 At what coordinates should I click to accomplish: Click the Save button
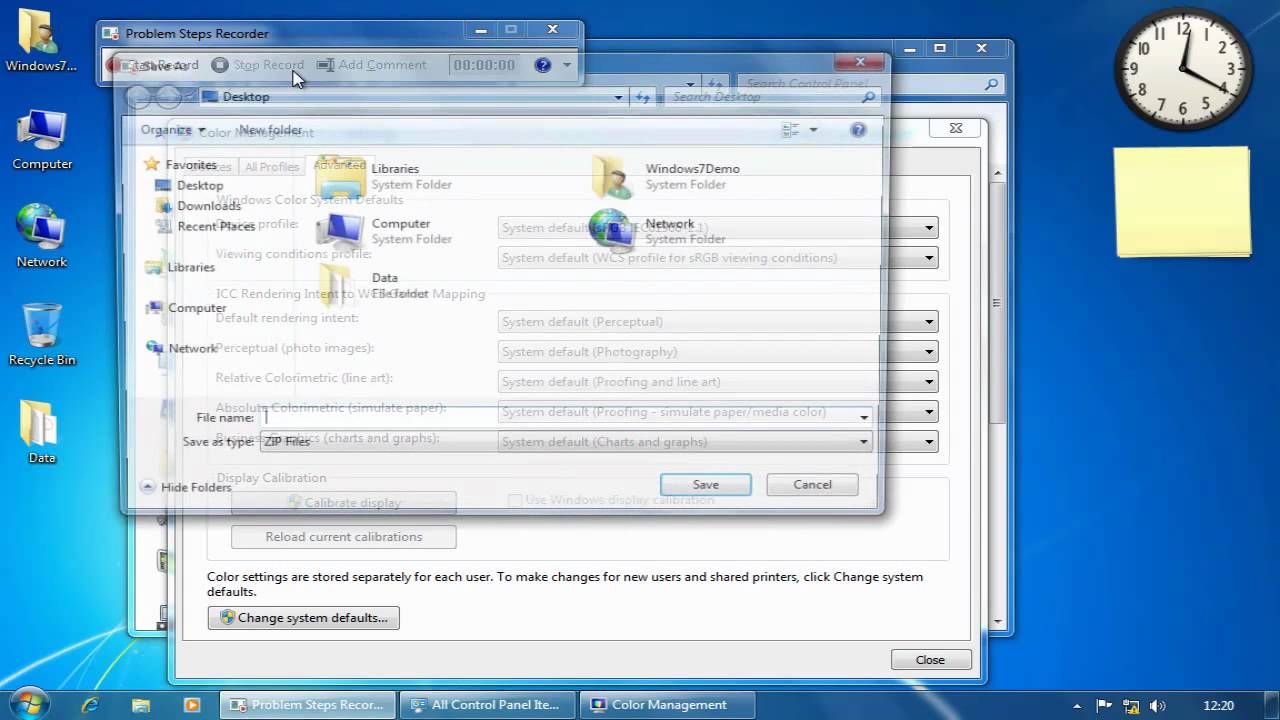tap(706, 484)
